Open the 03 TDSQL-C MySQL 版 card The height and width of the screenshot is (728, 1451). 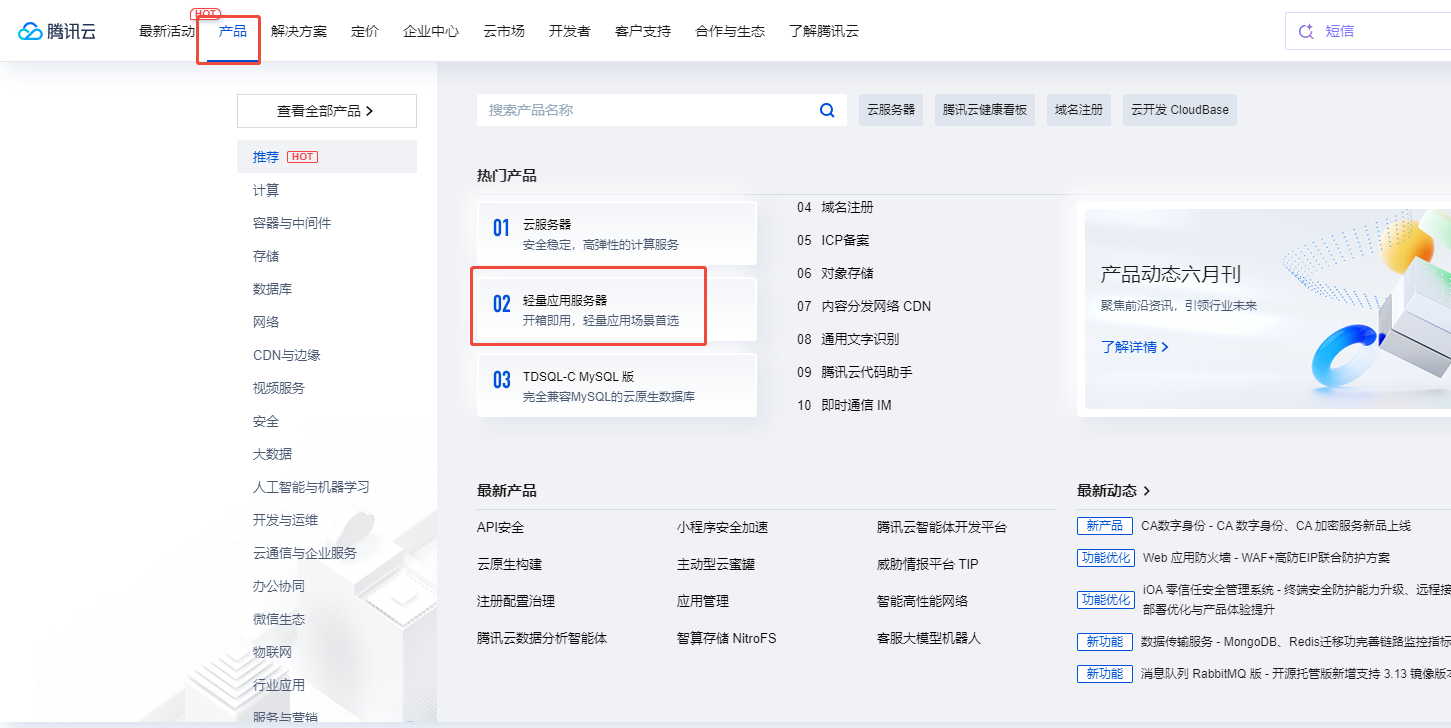click(617, 385)
